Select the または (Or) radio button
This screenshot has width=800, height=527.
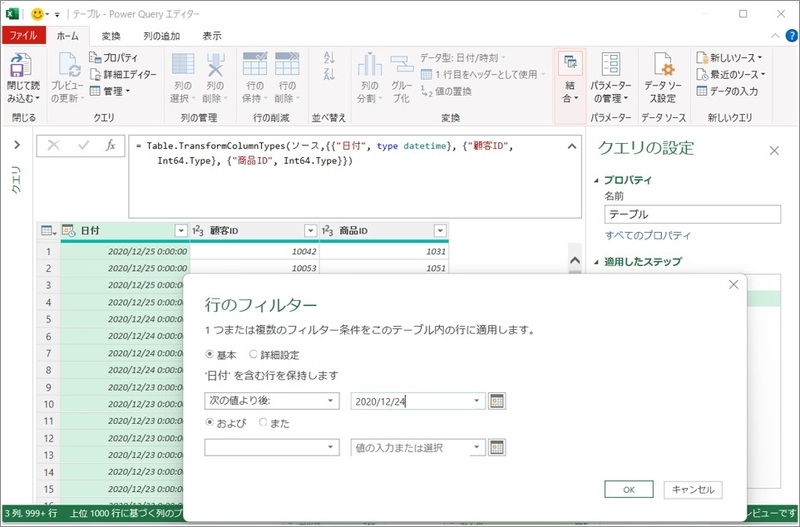pyautogui.click(x=263, y=422)
